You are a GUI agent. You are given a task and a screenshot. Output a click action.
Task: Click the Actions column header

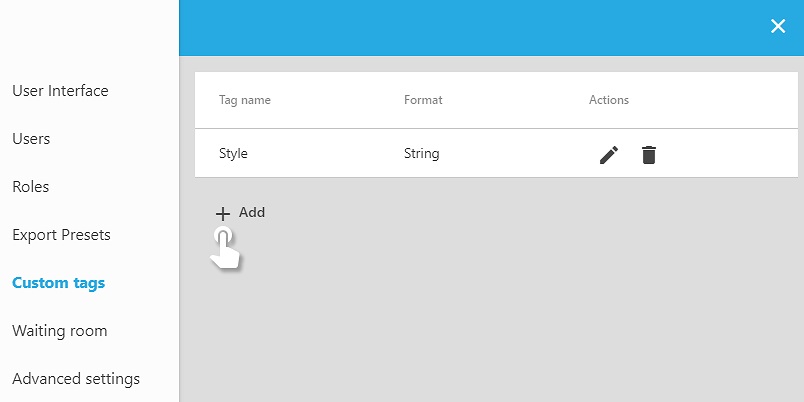tap(609, 100)
